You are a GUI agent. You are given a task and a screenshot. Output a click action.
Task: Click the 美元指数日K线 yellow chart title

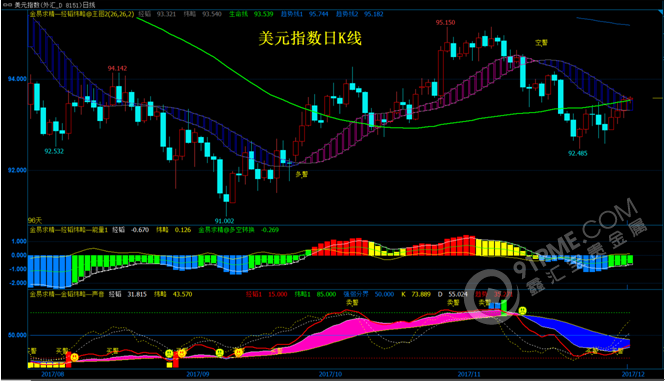(x=310, y=39)
